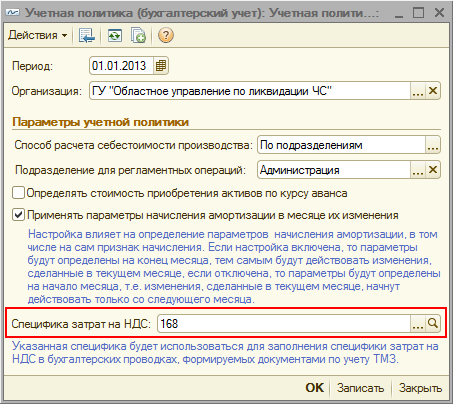
Task: Click into the Период date field
Action: point(121,66)
